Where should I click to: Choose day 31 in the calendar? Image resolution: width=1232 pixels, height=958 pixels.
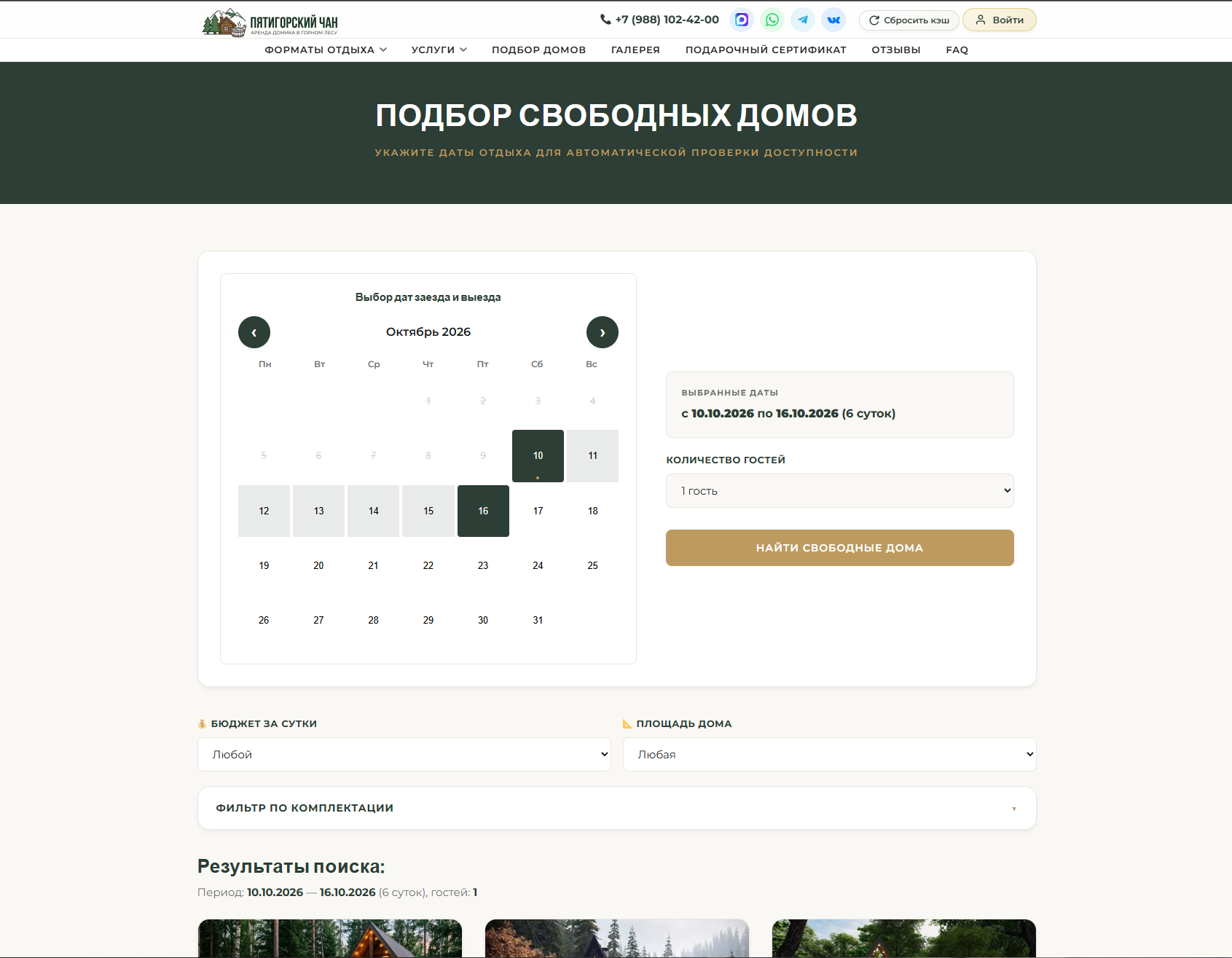538,621
